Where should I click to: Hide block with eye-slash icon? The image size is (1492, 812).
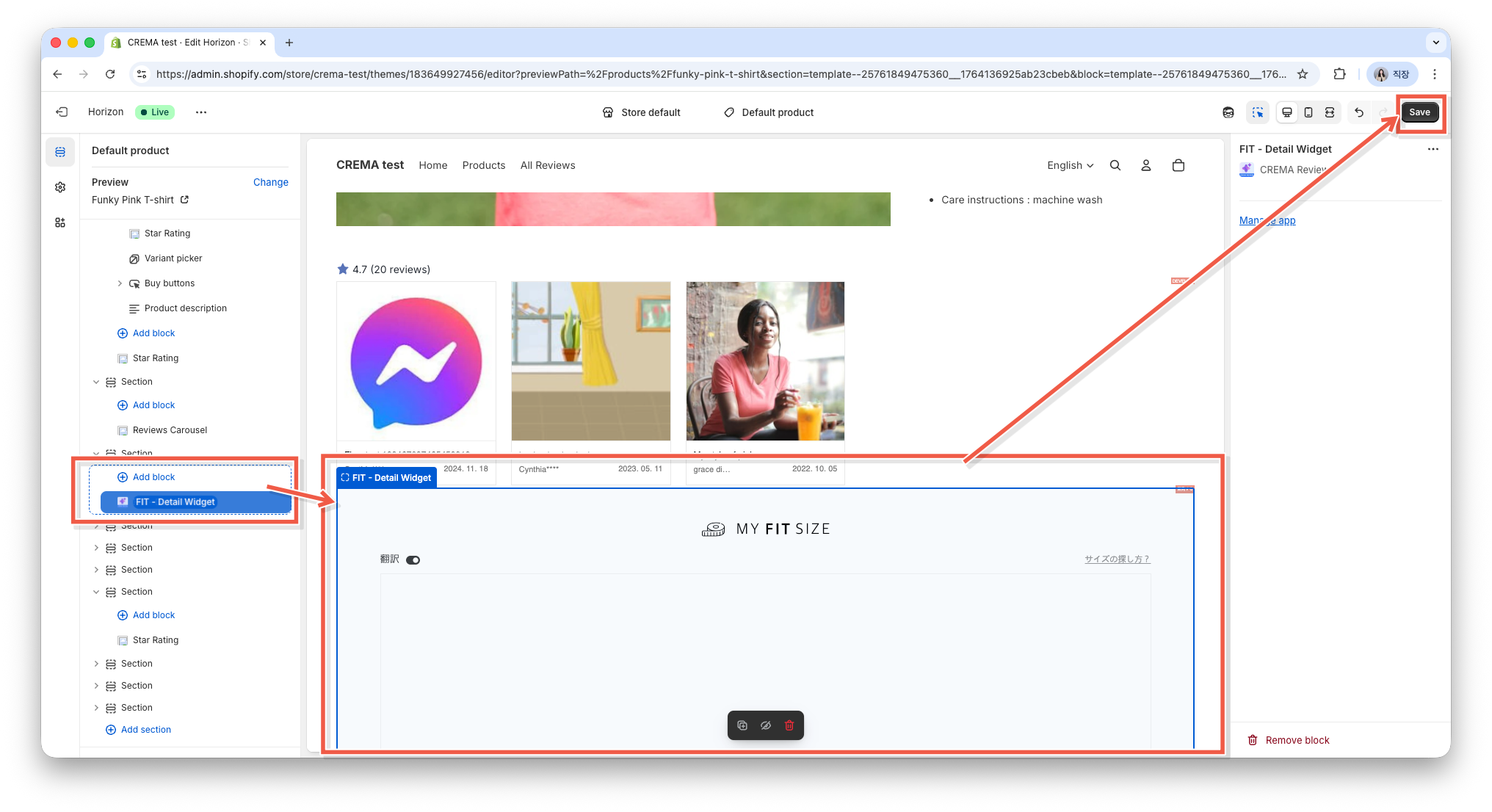(766, 725)
